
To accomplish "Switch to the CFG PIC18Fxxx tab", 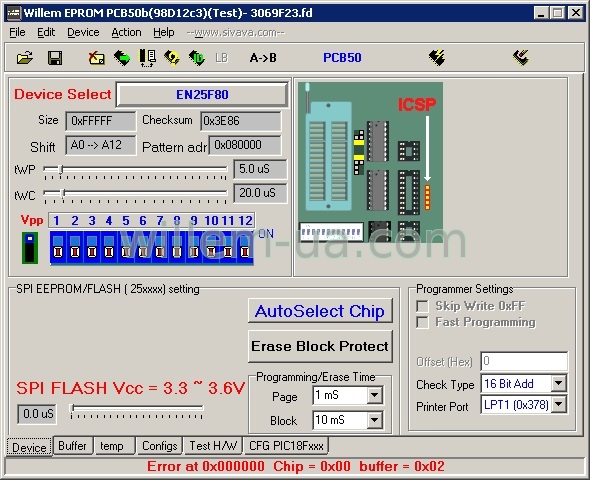I will pyautogui.click(x=286, y=446).
